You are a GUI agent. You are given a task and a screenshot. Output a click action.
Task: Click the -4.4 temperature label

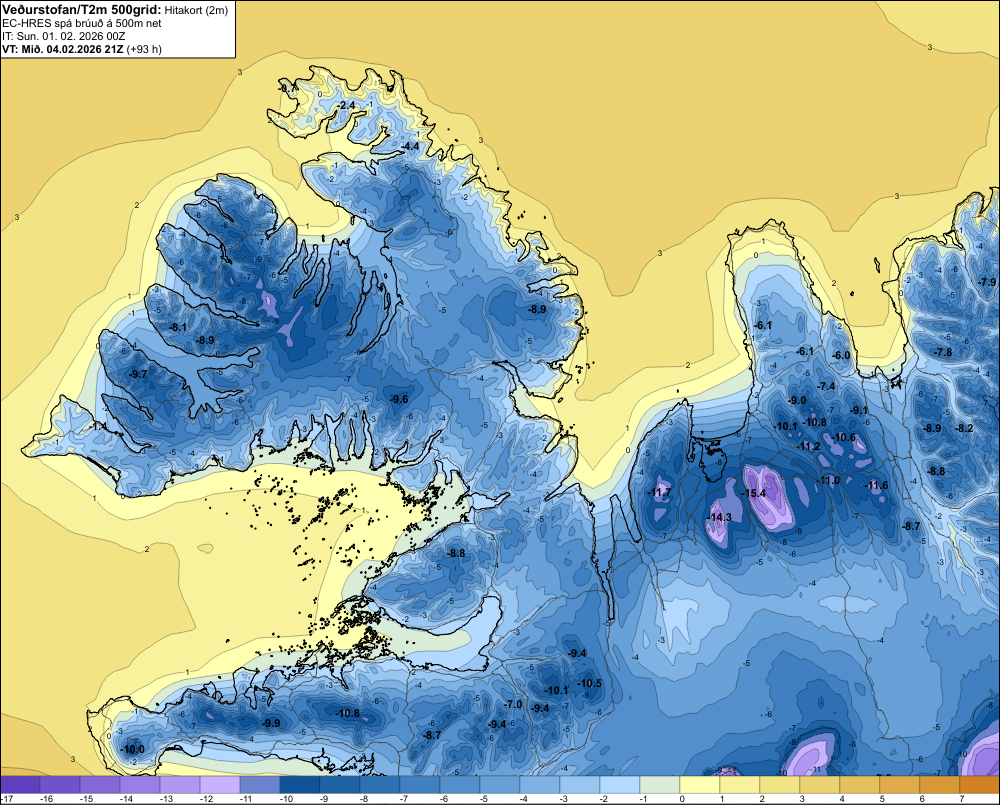[x=410, y=146]
